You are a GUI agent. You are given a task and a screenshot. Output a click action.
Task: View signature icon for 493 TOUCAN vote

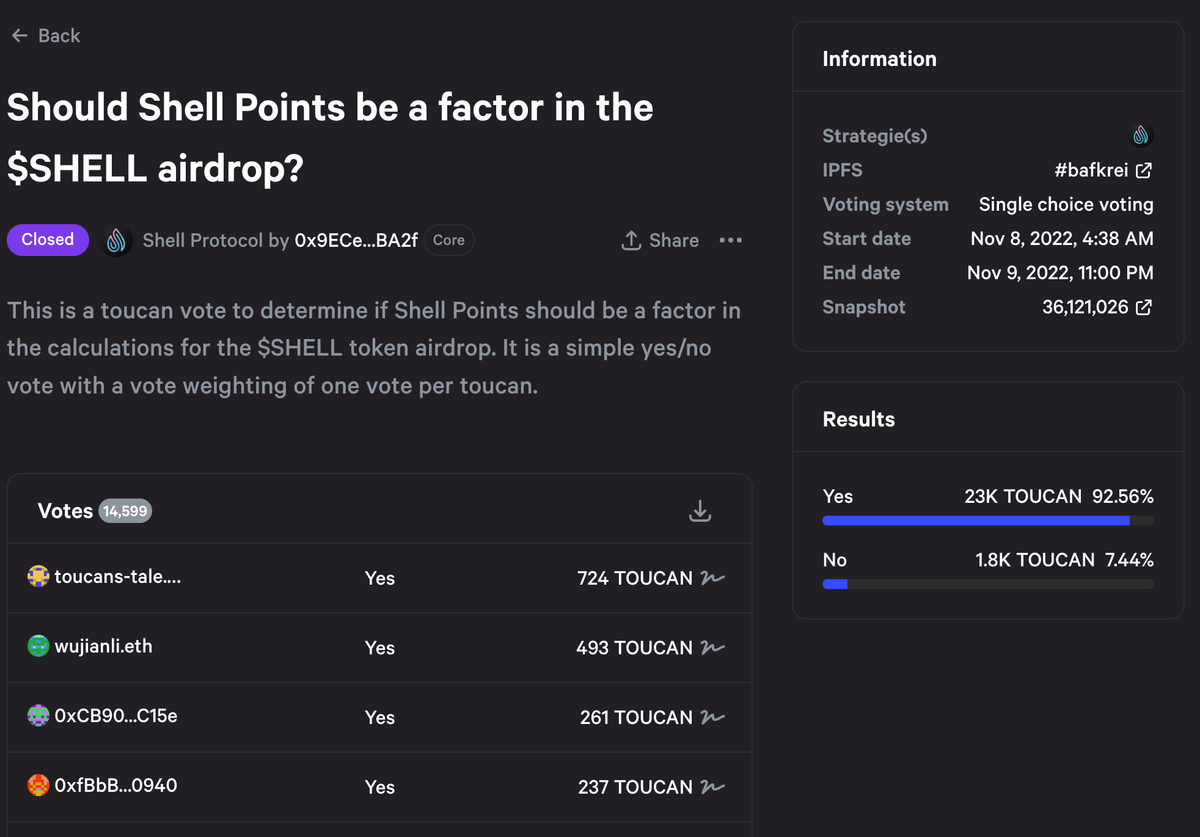713,648
